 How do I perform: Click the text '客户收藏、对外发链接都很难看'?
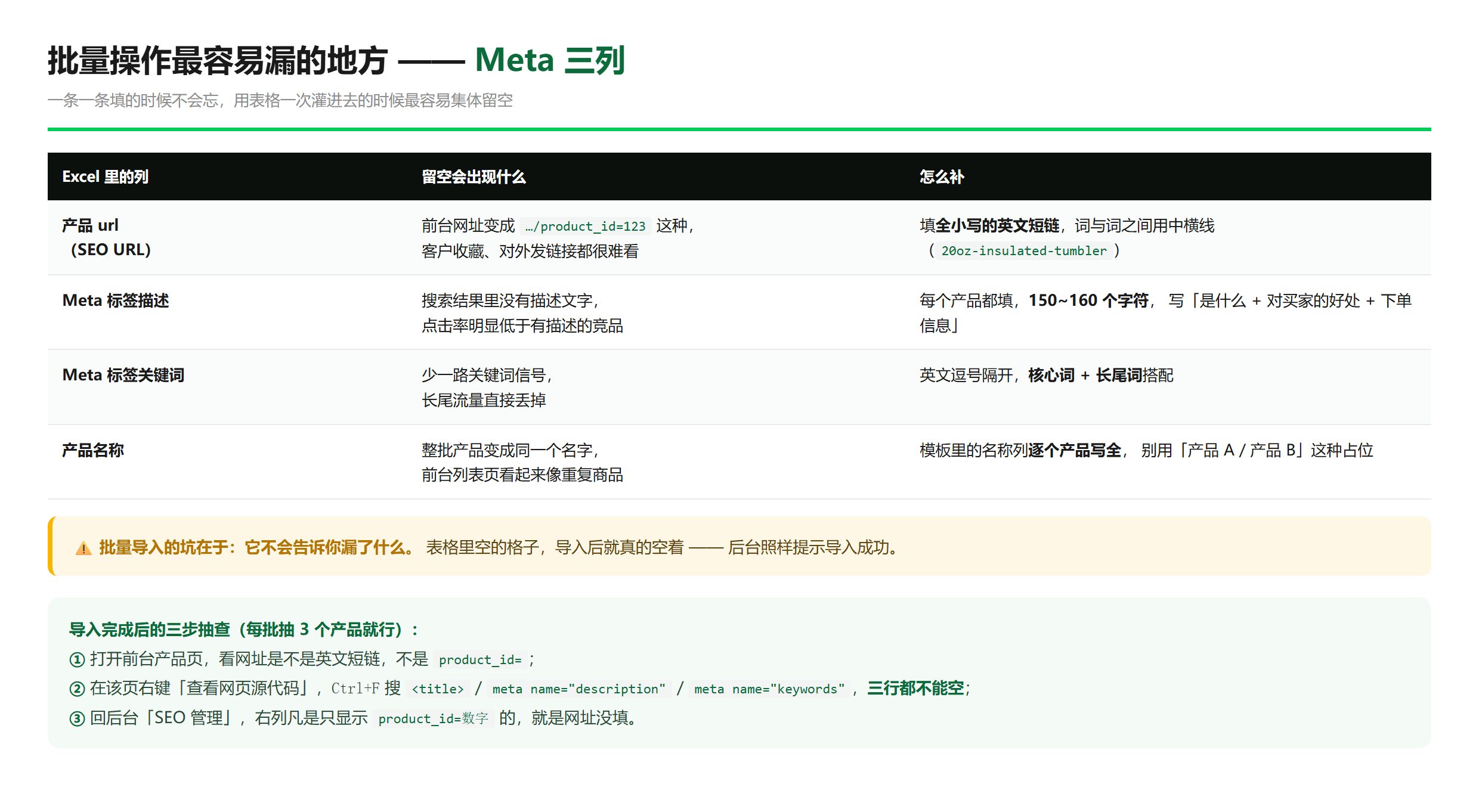530,251
